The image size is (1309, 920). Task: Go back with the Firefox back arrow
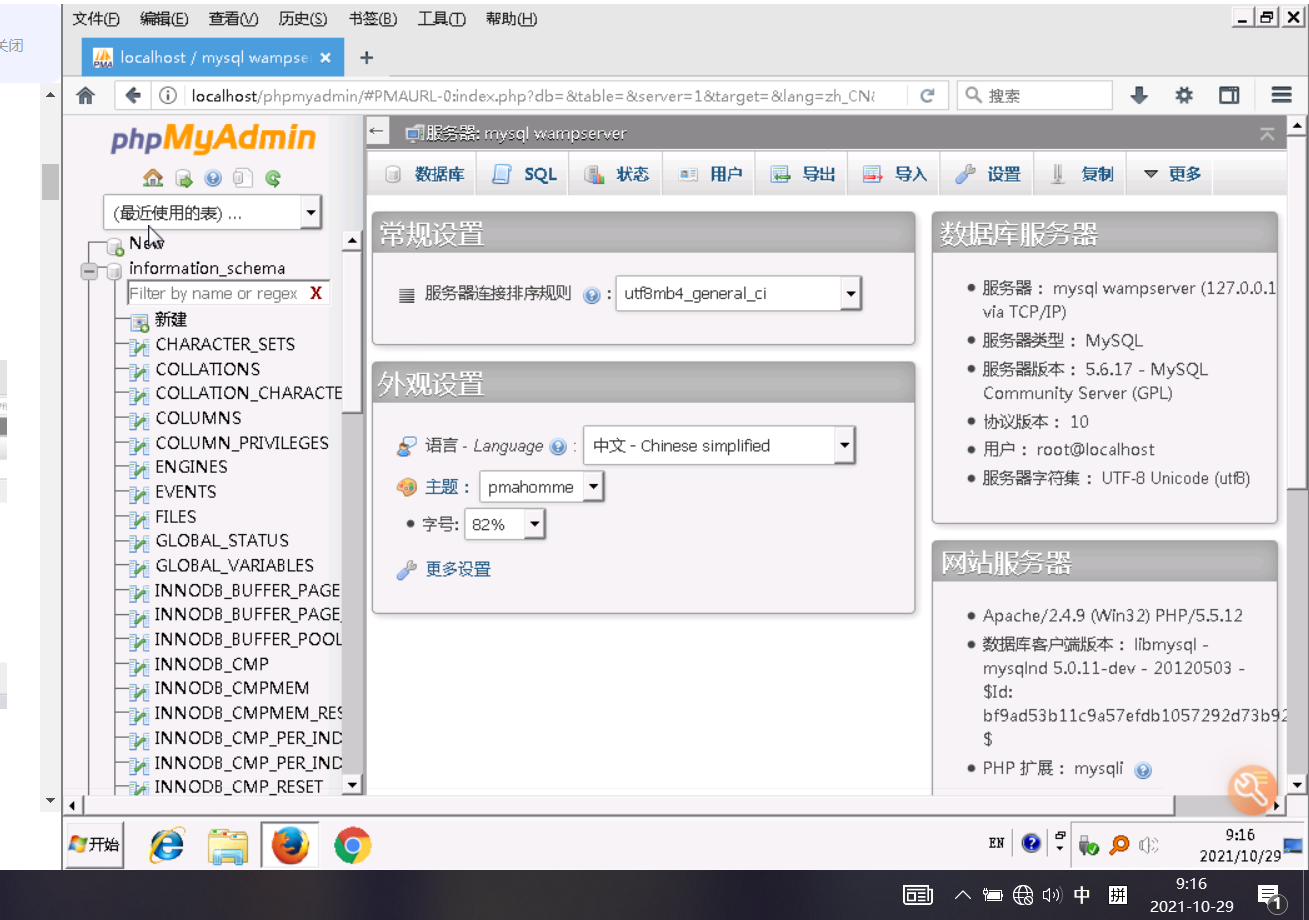point(133,95)
